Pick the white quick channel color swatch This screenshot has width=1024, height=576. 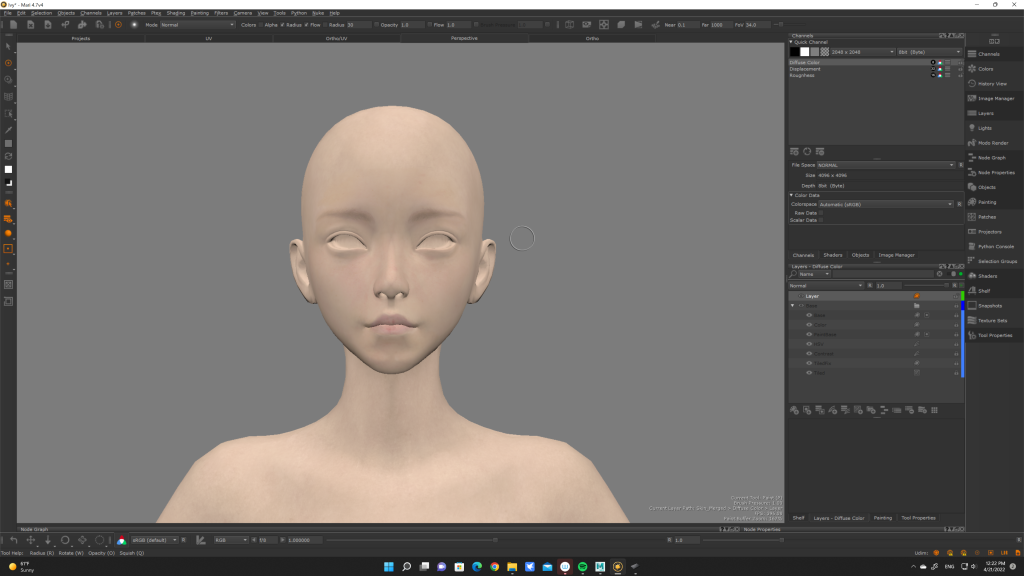pos(804,51)
